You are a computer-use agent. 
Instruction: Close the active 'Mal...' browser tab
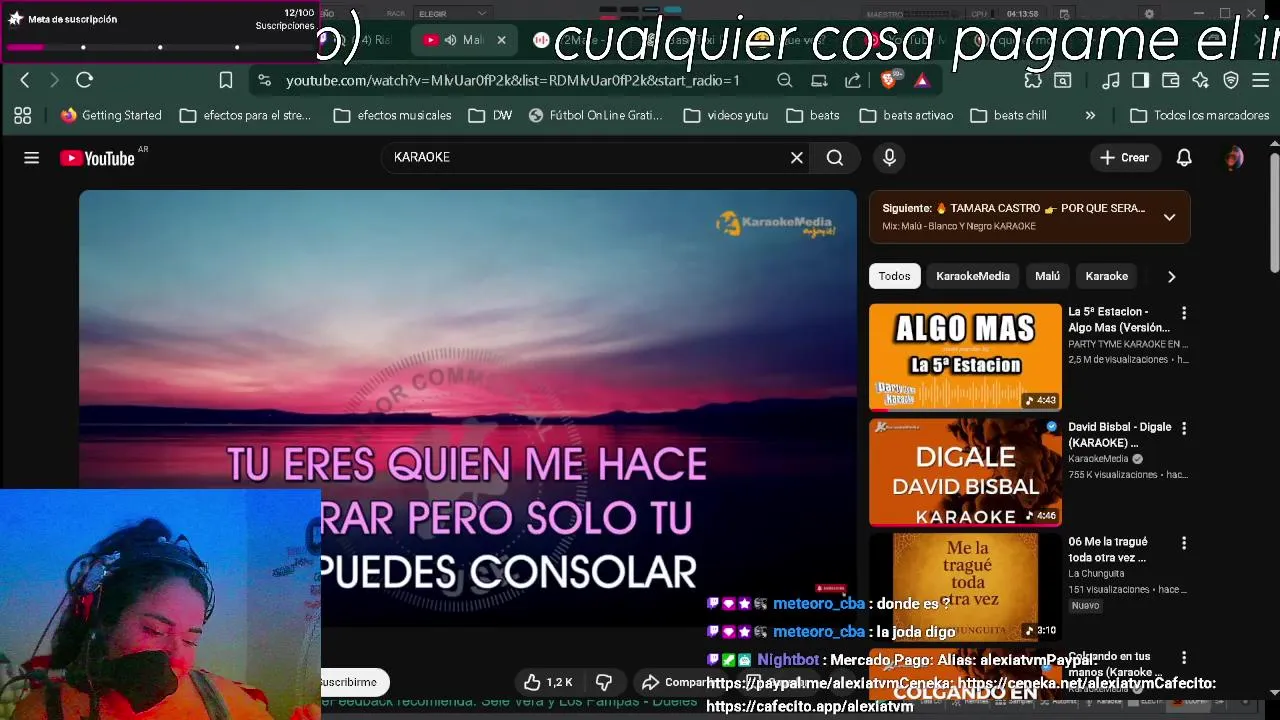coord(501,40)
